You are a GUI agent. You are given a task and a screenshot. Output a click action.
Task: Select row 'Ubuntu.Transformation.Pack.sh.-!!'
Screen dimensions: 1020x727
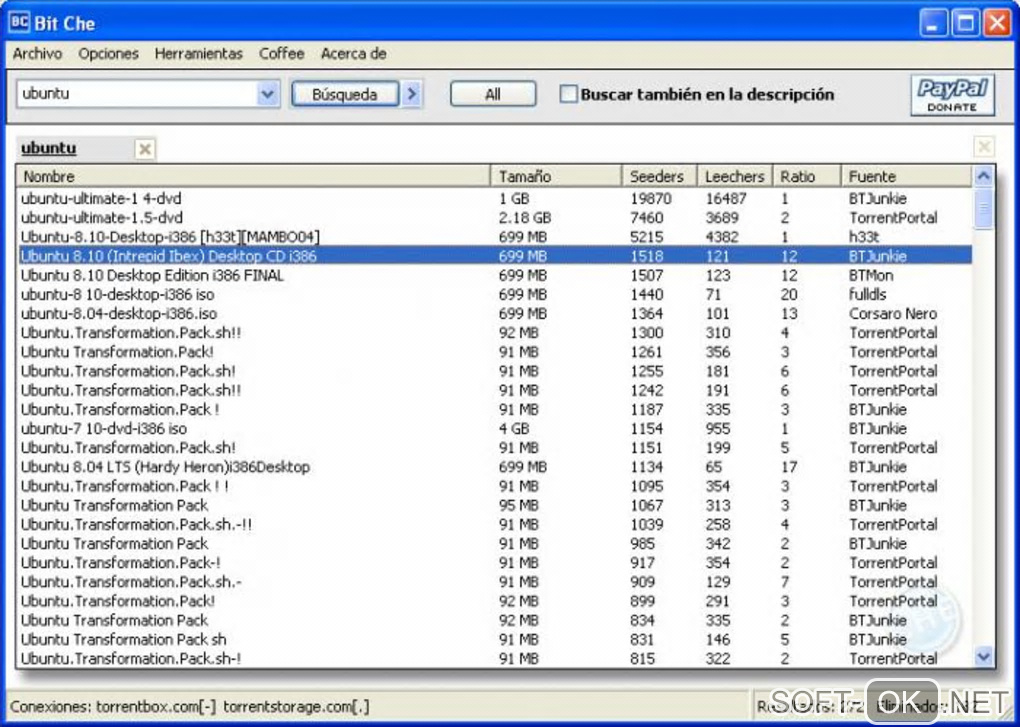(495, 525)
